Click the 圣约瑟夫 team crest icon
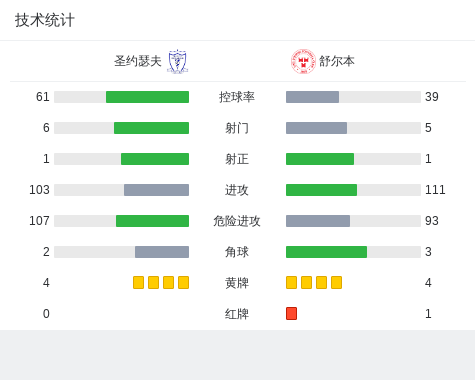This screenshot has width=475, height=380. coord(178,61)
